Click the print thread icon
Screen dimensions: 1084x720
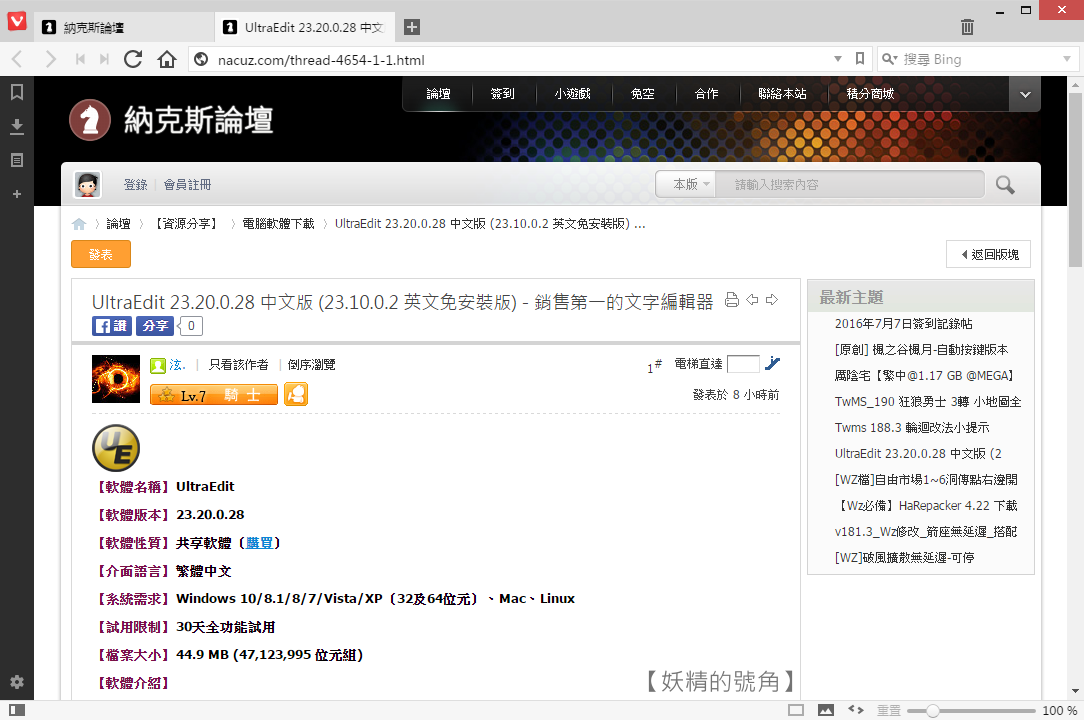731,300
